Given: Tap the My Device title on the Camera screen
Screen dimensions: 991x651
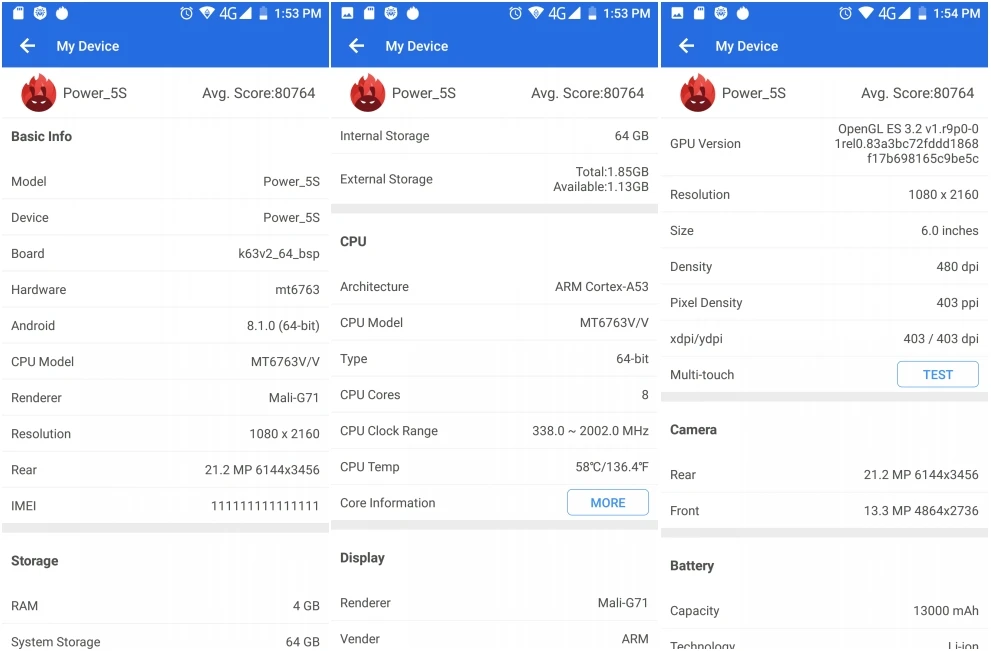Looking at the screenshot, I should pyautogui.click(x=747, y=46).
